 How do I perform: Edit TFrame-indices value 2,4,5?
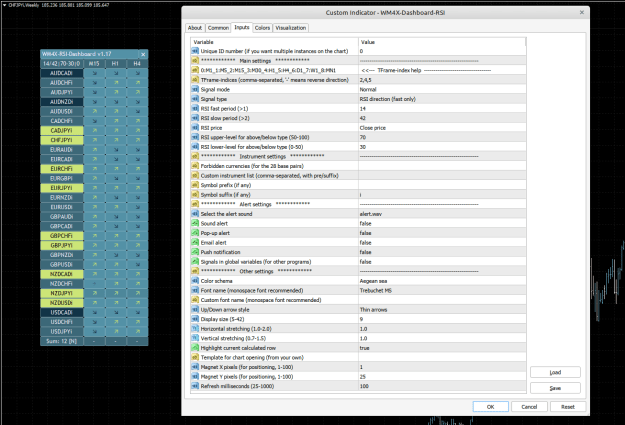pos(442,80)
